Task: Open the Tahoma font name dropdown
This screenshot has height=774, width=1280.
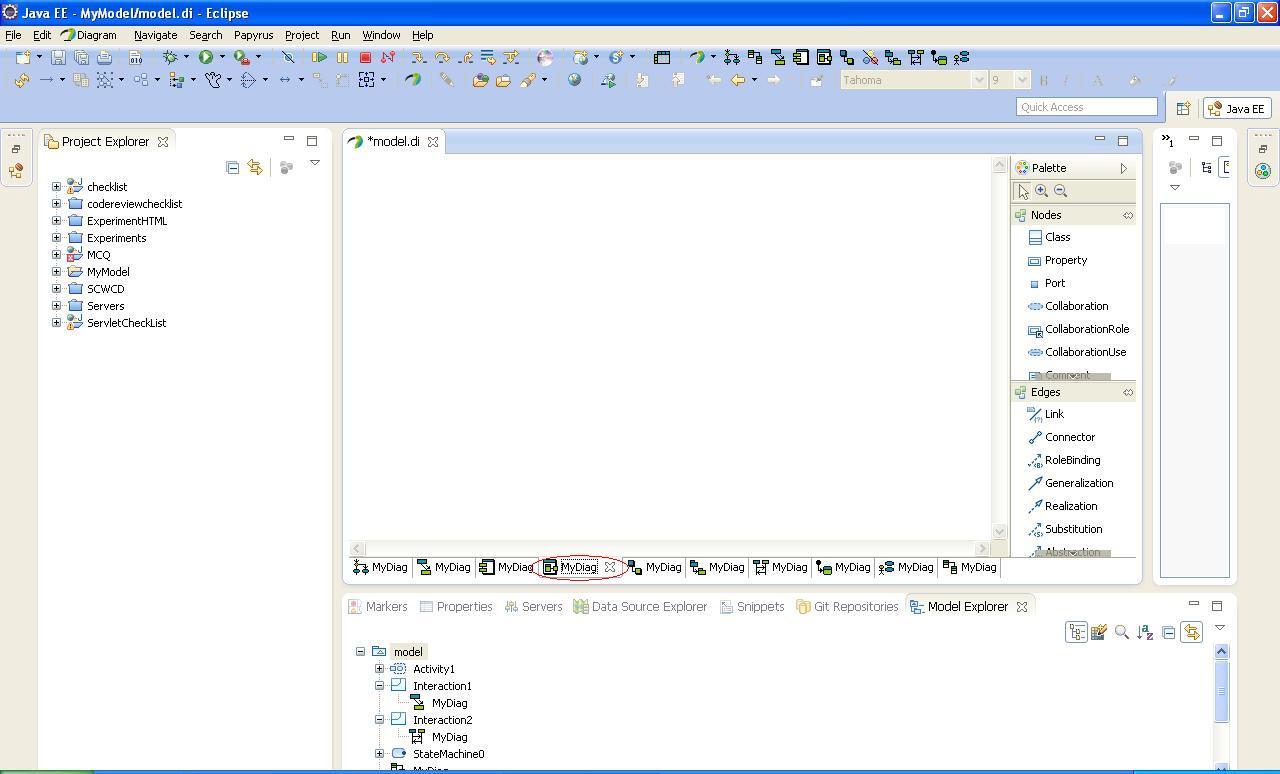Action: (x=980, y=80)
